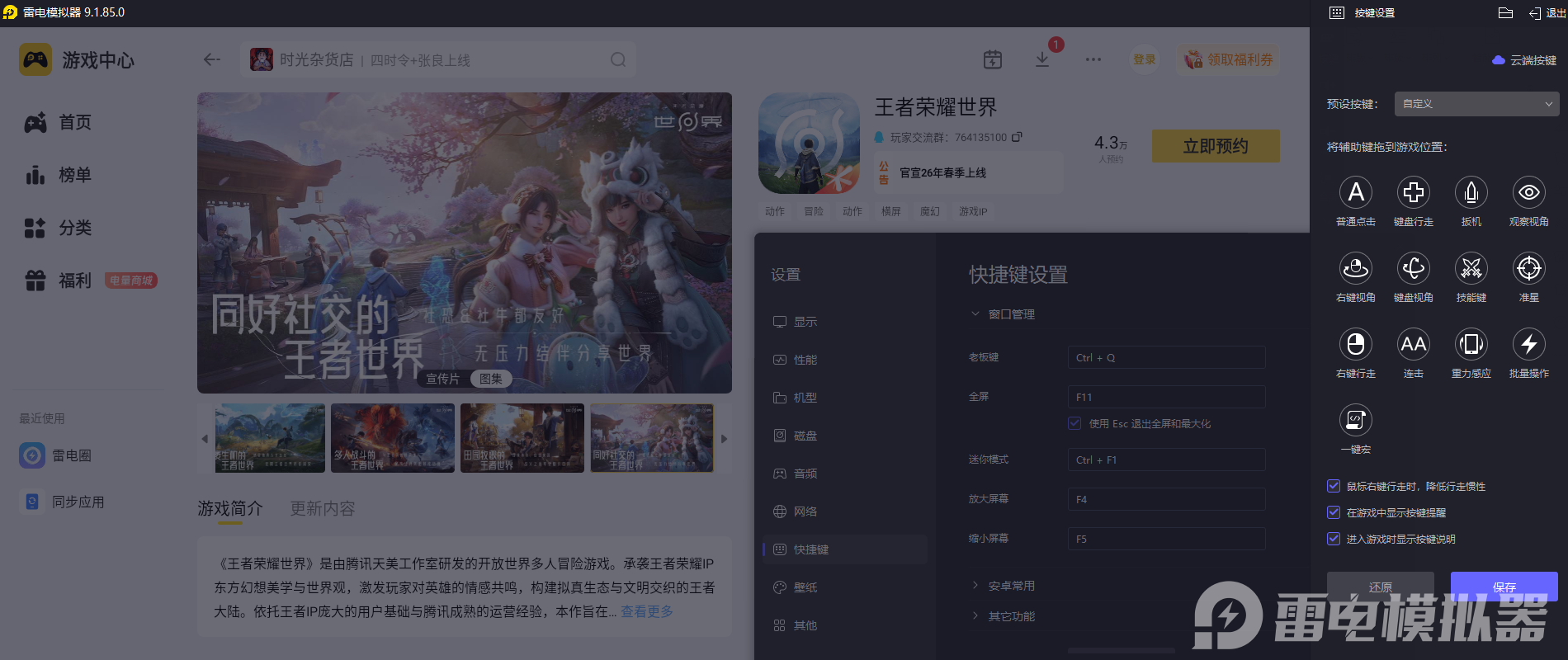
Task: Click 退出 to exit key settings
Action: point(1547,13)
